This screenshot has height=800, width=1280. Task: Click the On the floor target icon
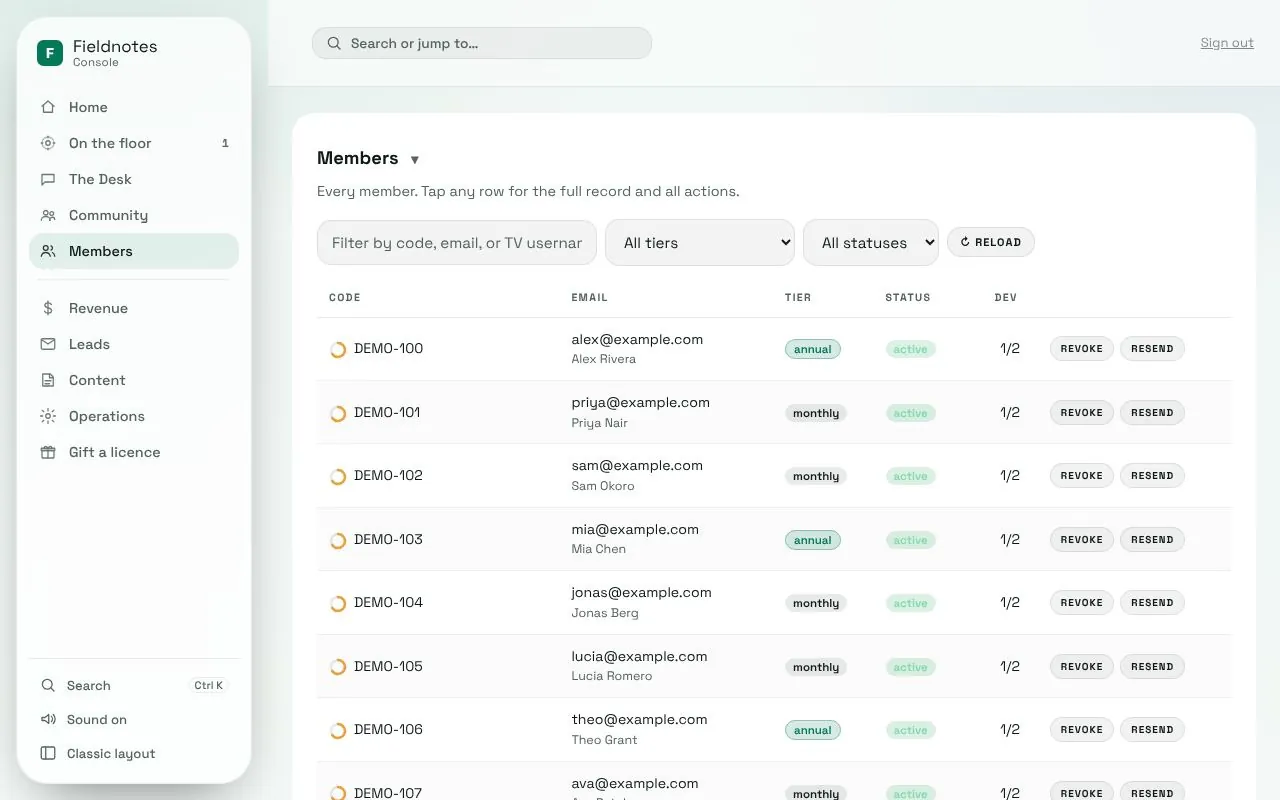pos(48,143)
